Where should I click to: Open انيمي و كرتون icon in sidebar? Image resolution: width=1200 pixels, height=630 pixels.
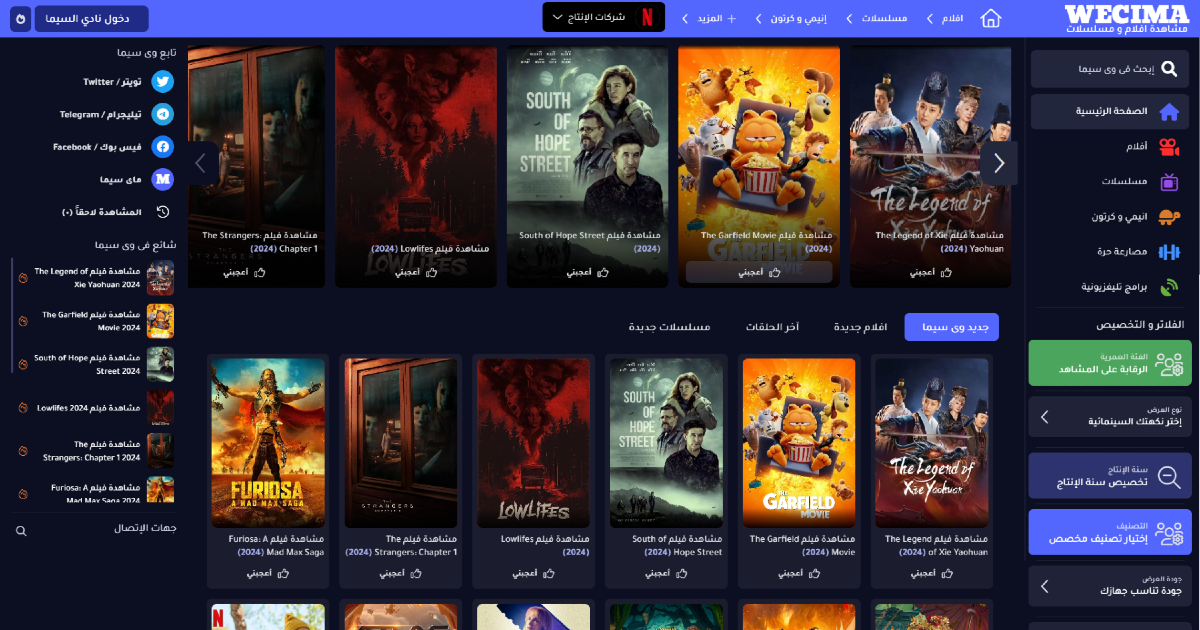click(x=1169, y=217)
